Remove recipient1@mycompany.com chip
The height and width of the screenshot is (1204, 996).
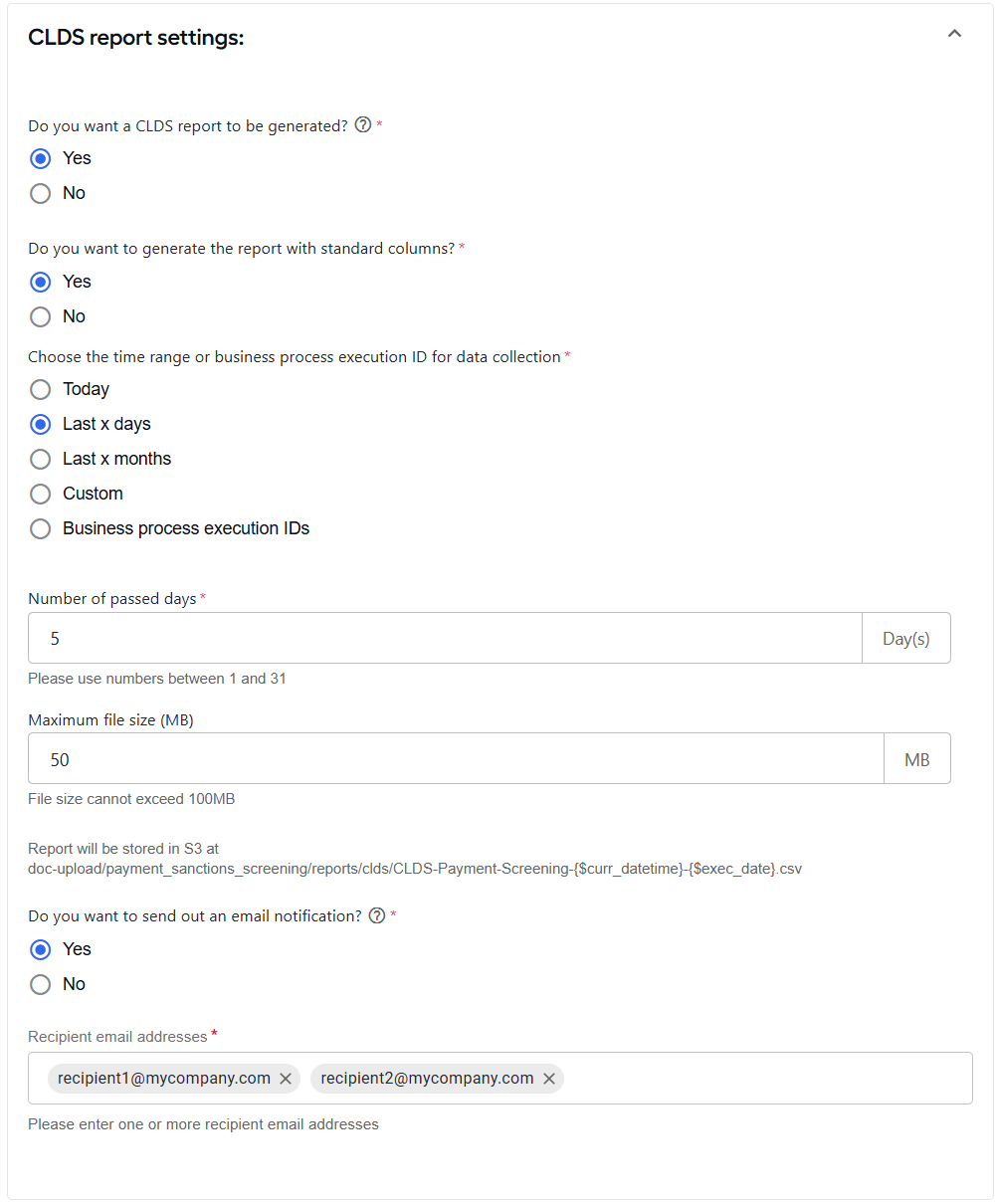click(x=286, y=1079)
